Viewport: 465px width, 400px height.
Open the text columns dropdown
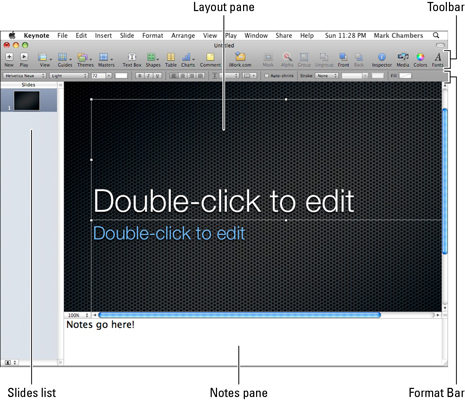point(249,76)
